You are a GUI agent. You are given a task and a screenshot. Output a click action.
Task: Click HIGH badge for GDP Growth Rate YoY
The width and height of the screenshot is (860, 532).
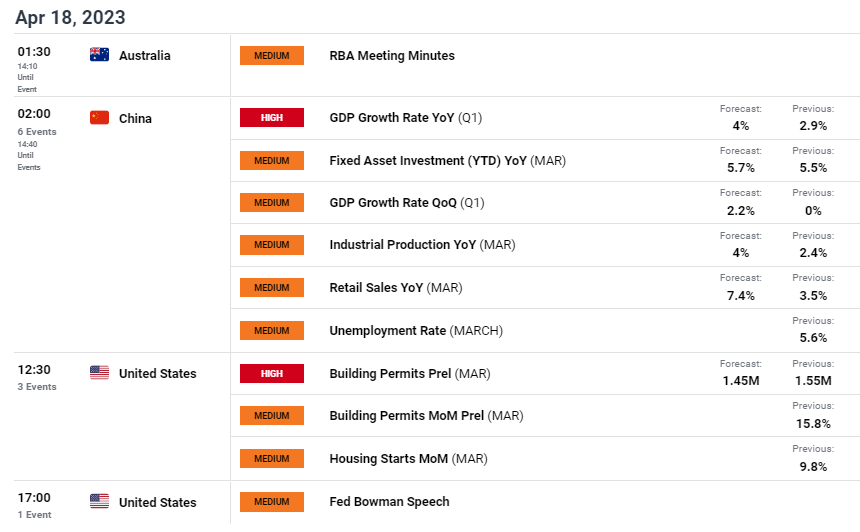click(x=271, y=118)
